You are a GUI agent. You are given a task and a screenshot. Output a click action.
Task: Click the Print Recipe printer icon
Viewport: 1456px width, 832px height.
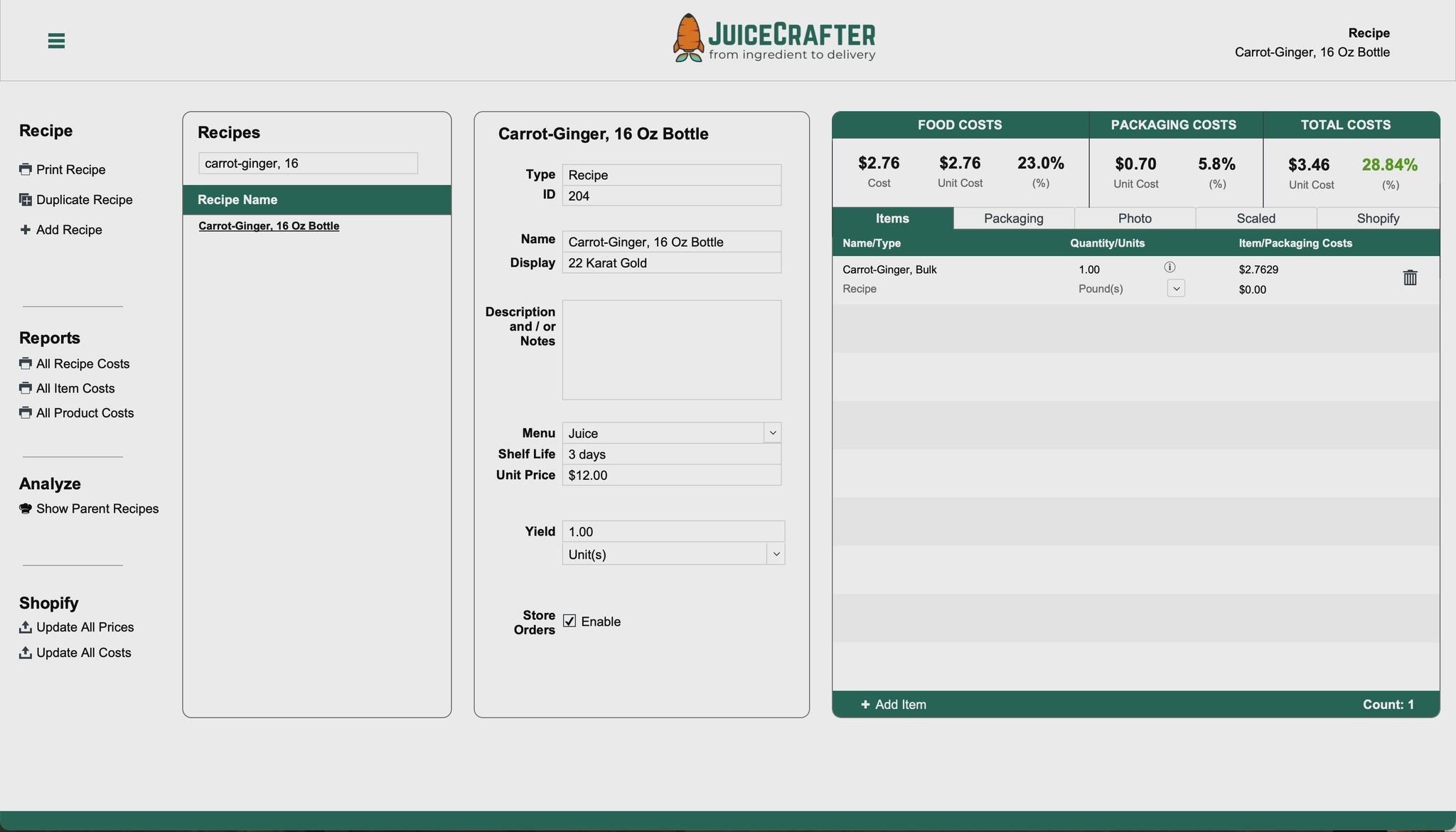coord(25,169)
